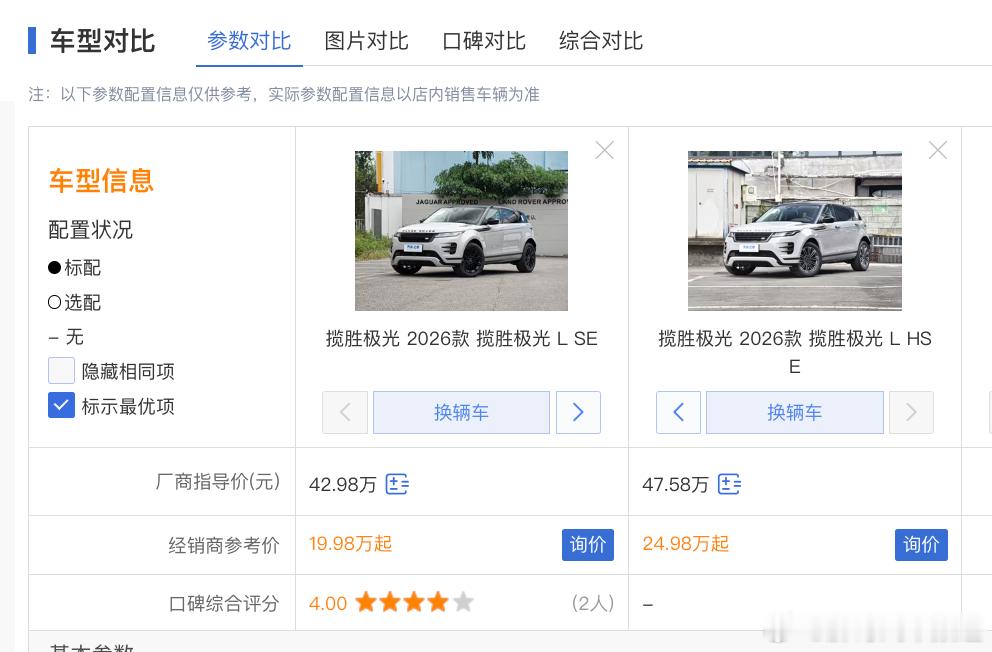The height and width of the screenshot is (652, 992).
Task: Click the 选配 legend entry
Action: tap(75, 302)
